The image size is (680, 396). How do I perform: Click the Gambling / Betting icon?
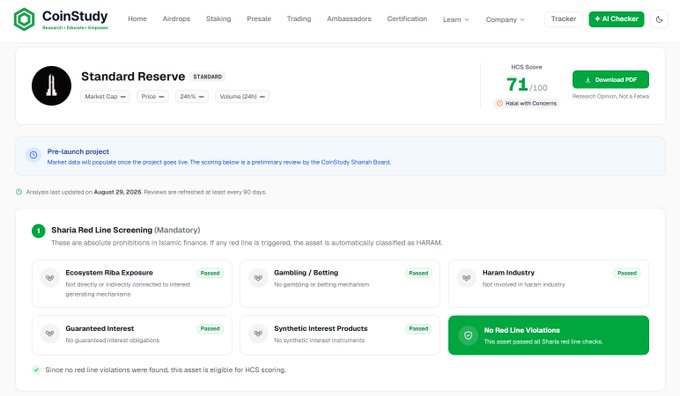click(258, 278)
